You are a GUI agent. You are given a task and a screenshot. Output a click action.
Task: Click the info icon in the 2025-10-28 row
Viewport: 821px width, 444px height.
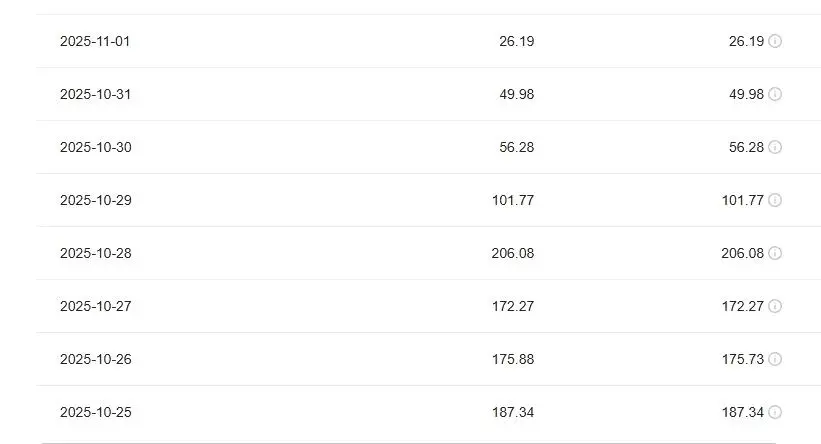coord(775,253)
